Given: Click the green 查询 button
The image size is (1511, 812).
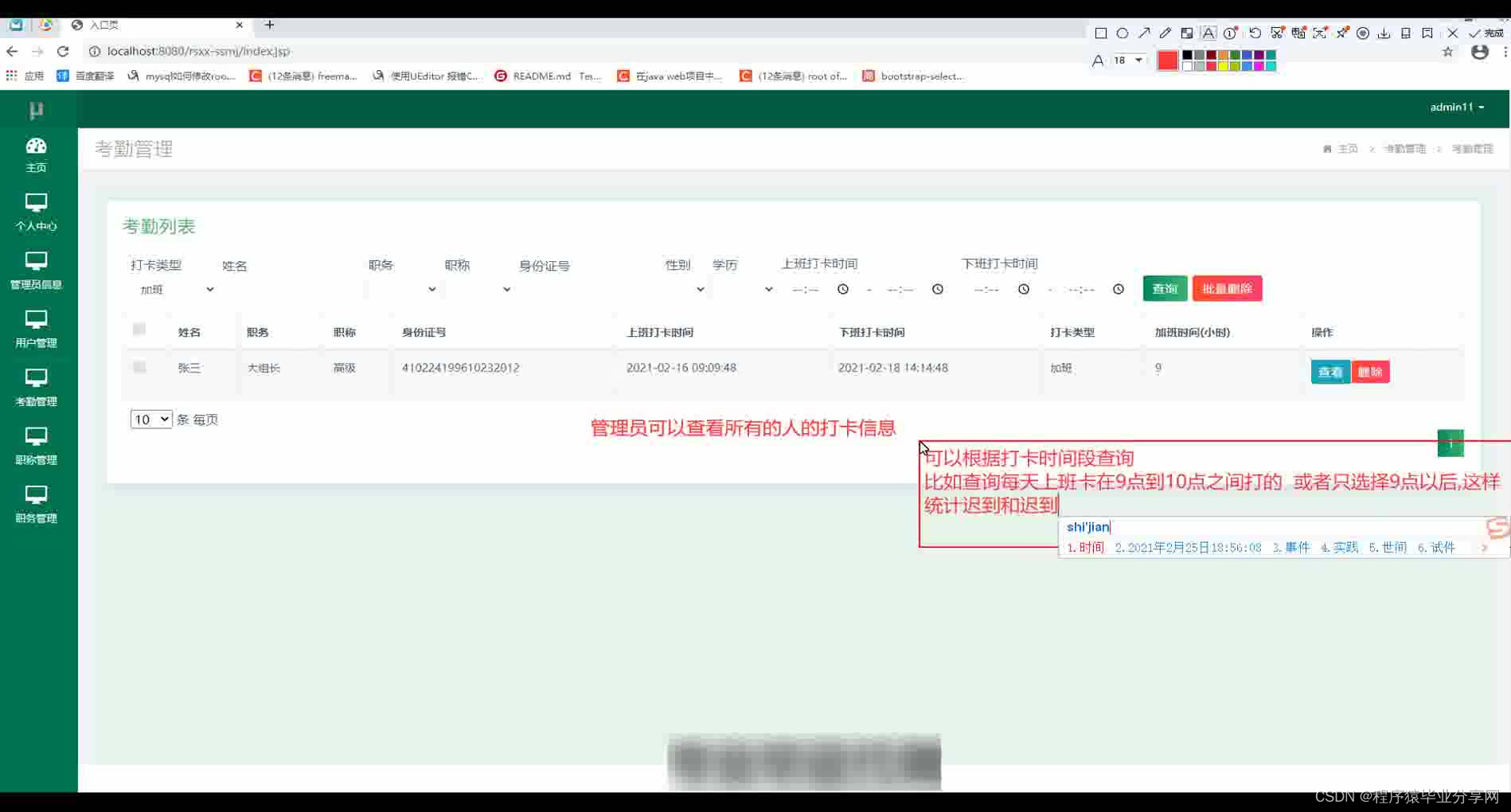Looking at the screenshot, I should coord(1165,289).
